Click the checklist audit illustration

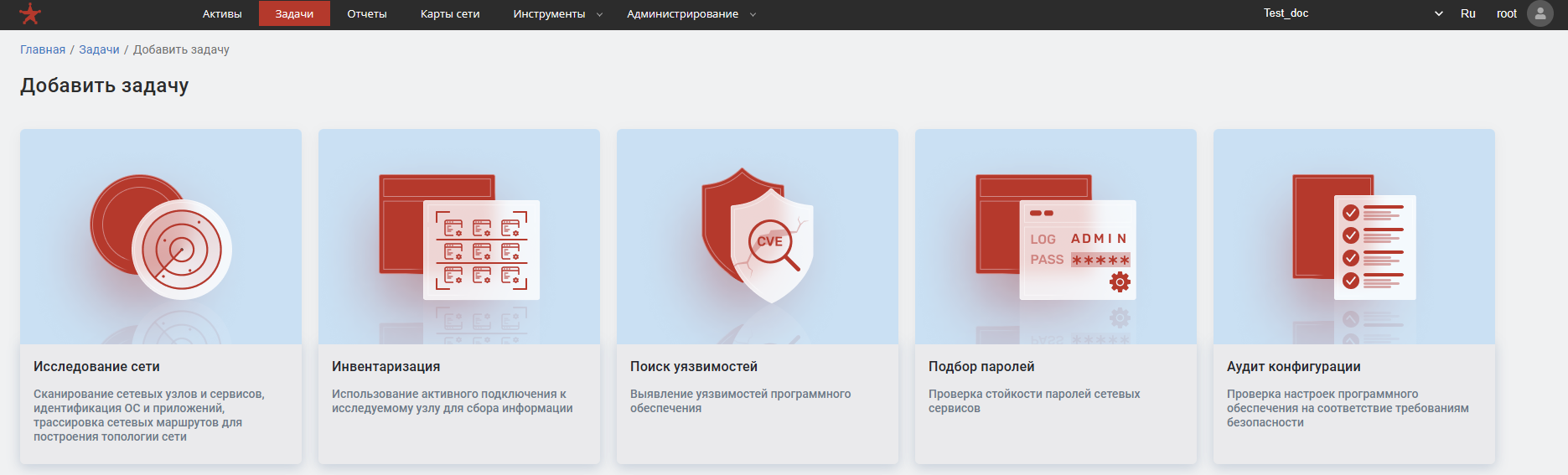1354,237
